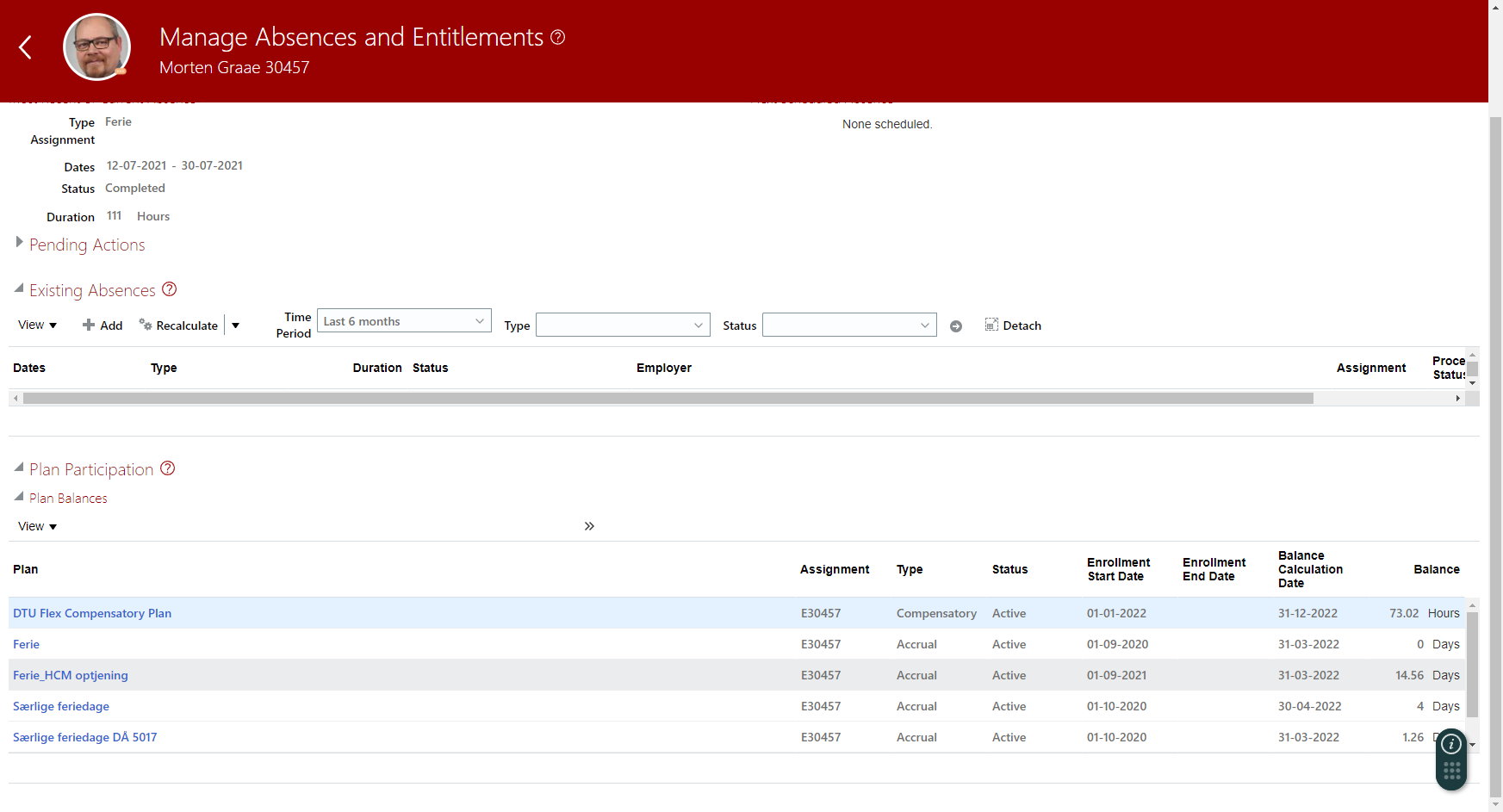
Task: Click the page's main vertical scrollbar
Action: coord(1495,456)
